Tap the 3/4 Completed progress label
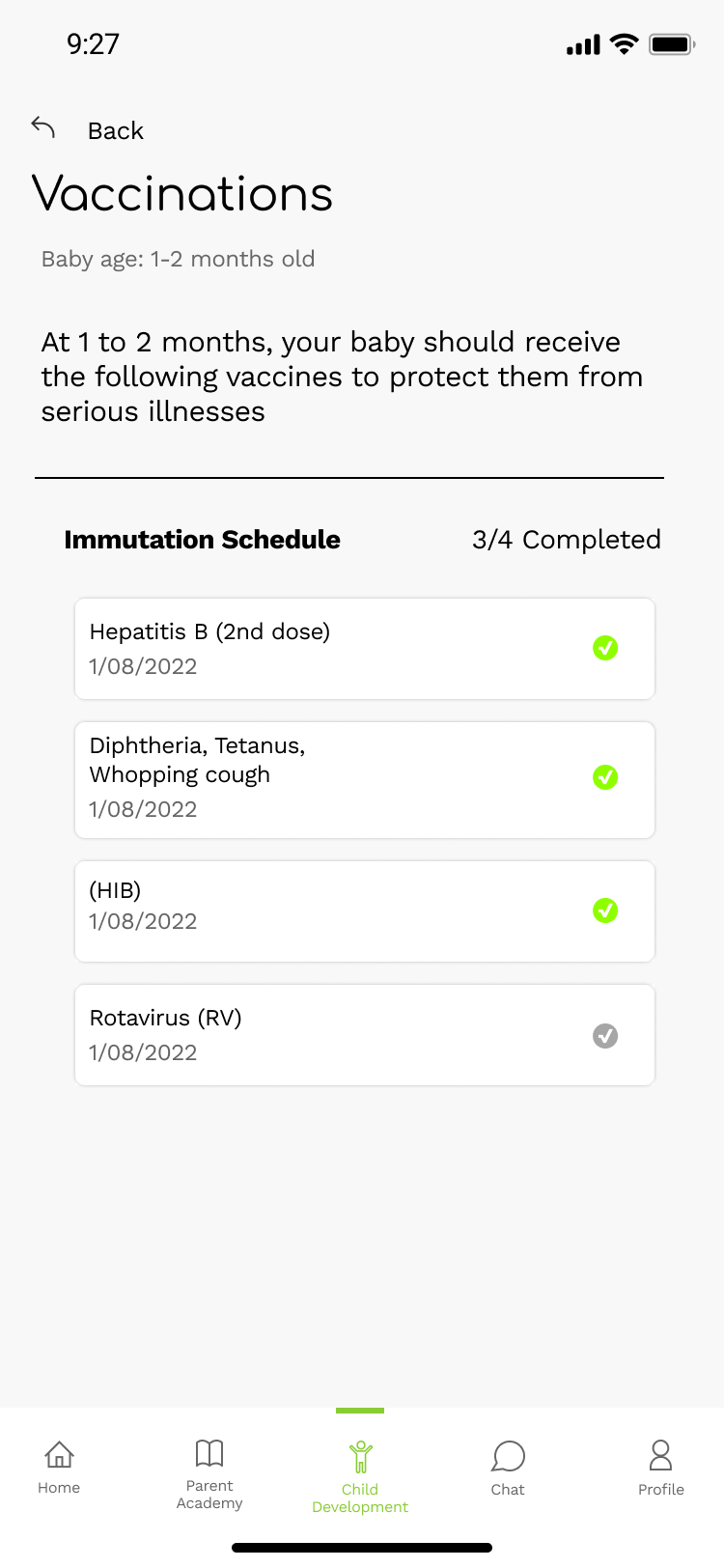Image resolution: width=724 pixels, height=1568 pixels. pos(567,540)
